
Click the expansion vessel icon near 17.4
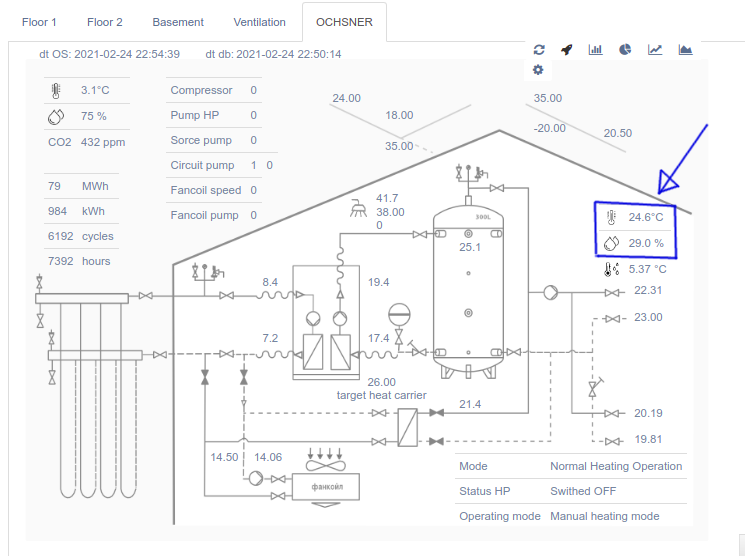(x=399, y=315)
